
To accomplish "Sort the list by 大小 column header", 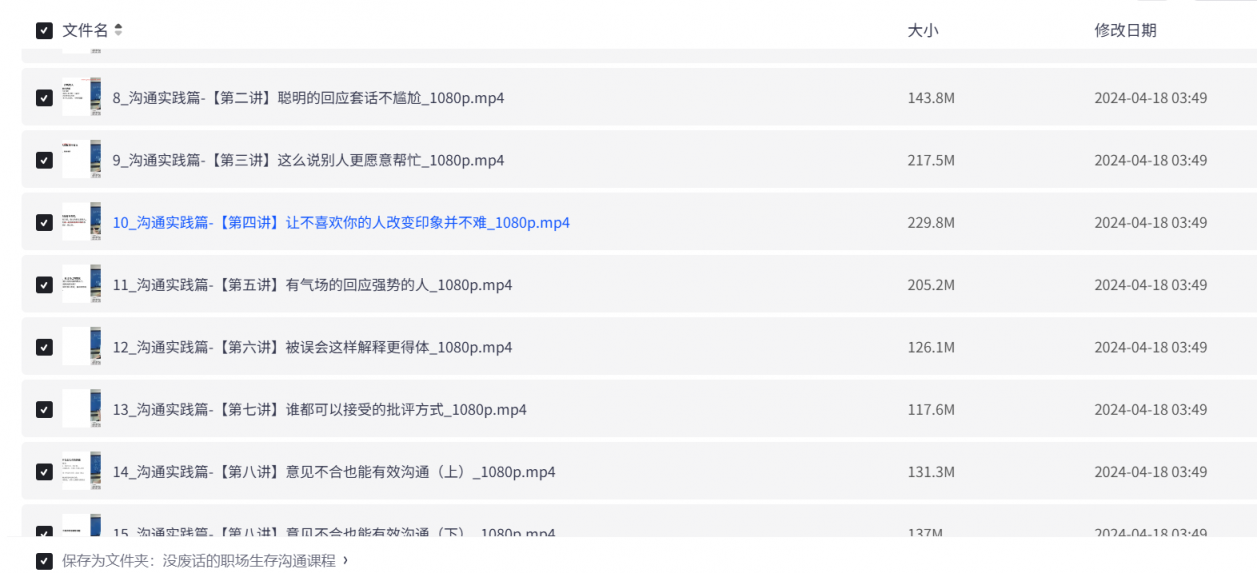I will tap(922, 31).
